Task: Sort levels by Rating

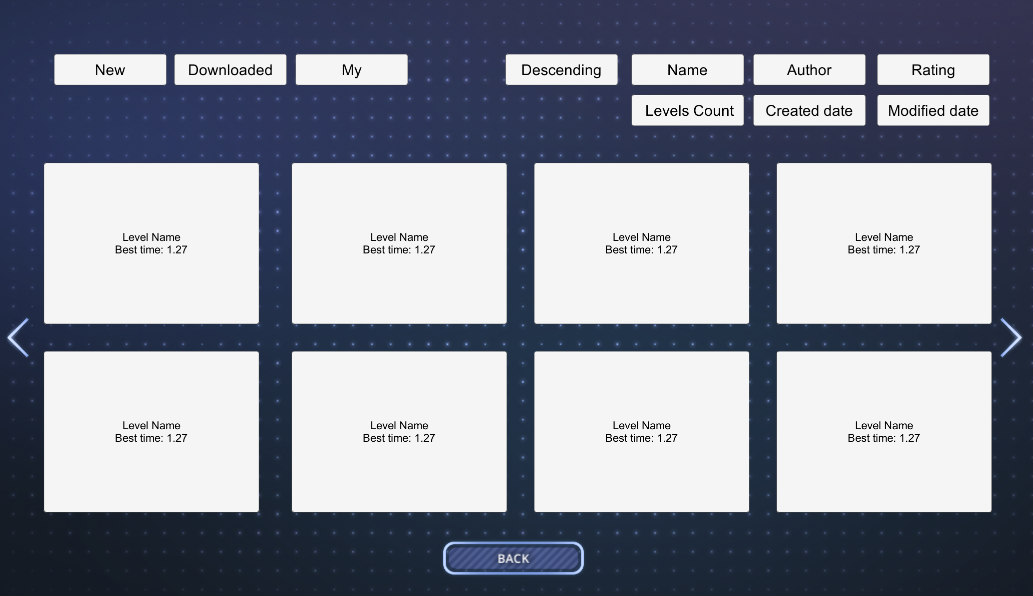Action: click(x=933, y=70)
